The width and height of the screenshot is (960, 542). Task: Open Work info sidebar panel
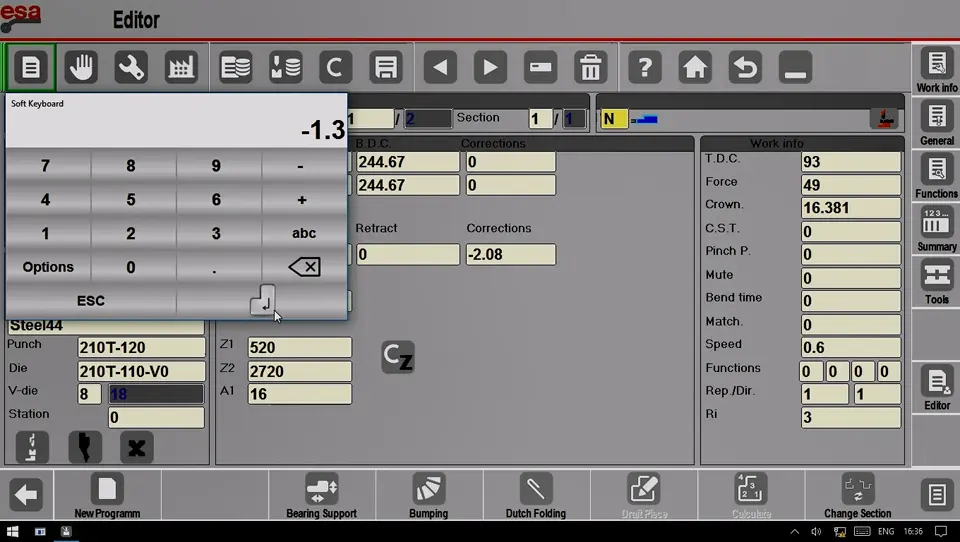pyautogui.click(x=937, y=71)
